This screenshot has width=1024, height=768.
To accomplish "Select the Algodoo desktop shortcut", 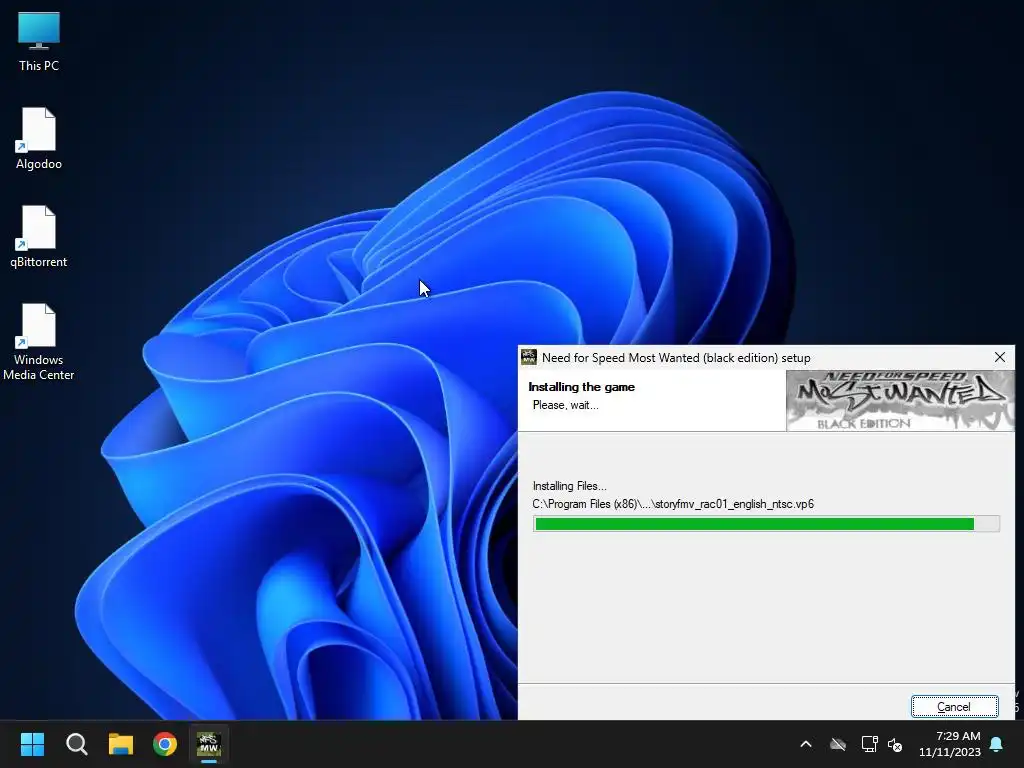I will point(39,138).
